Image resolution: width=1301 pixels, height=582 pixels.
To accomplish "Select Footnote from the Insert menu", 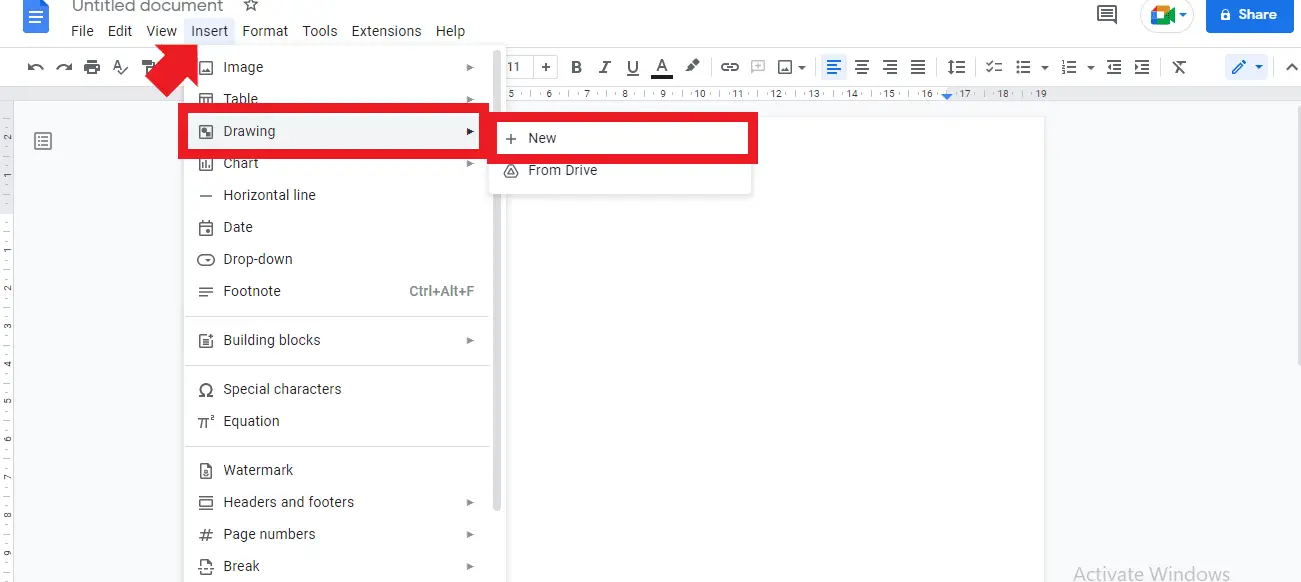I will pos(251,291).
